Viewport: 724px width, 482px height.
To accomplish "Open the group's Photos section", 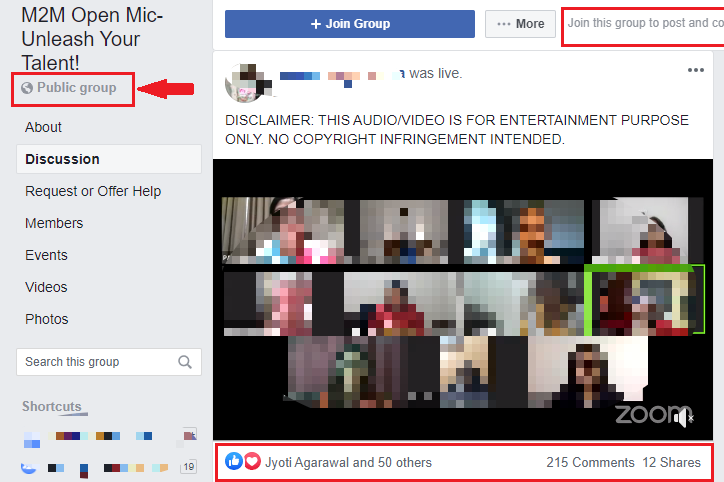I will [x=47, y=319].
